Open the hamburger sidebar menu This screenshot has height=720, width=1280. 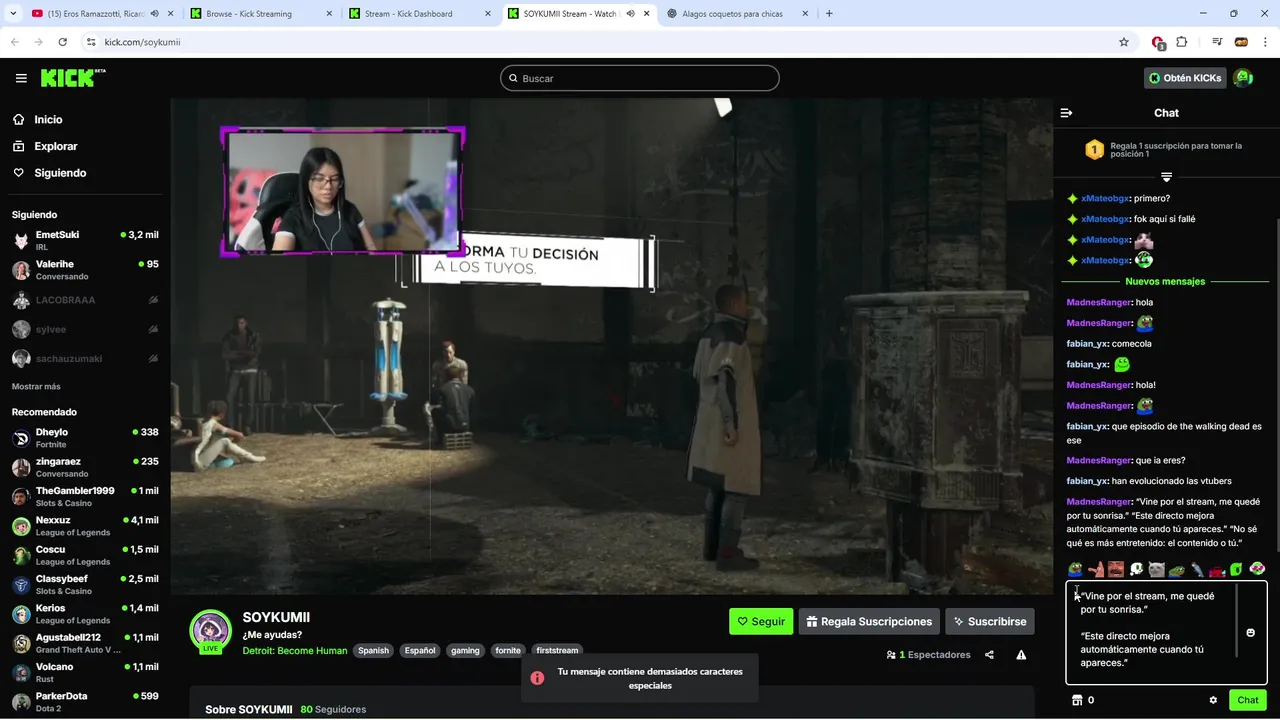[21, 78]
